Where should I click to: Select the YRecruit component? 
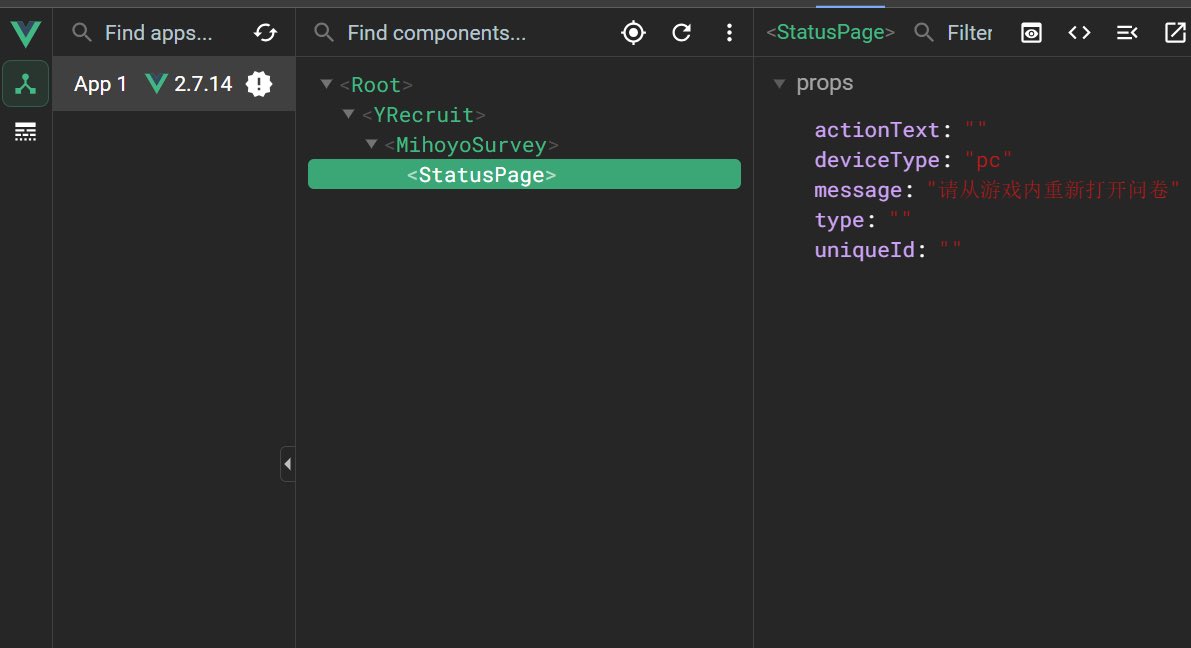coord(424,115)
